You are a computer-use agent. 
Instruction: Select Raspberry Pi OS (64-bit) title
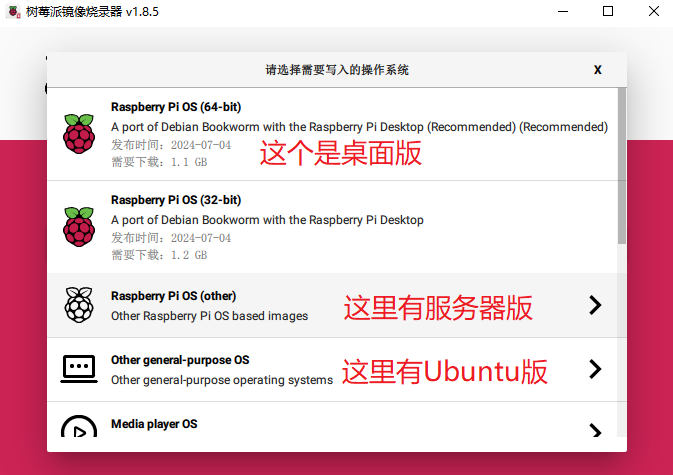click(176, 107)
